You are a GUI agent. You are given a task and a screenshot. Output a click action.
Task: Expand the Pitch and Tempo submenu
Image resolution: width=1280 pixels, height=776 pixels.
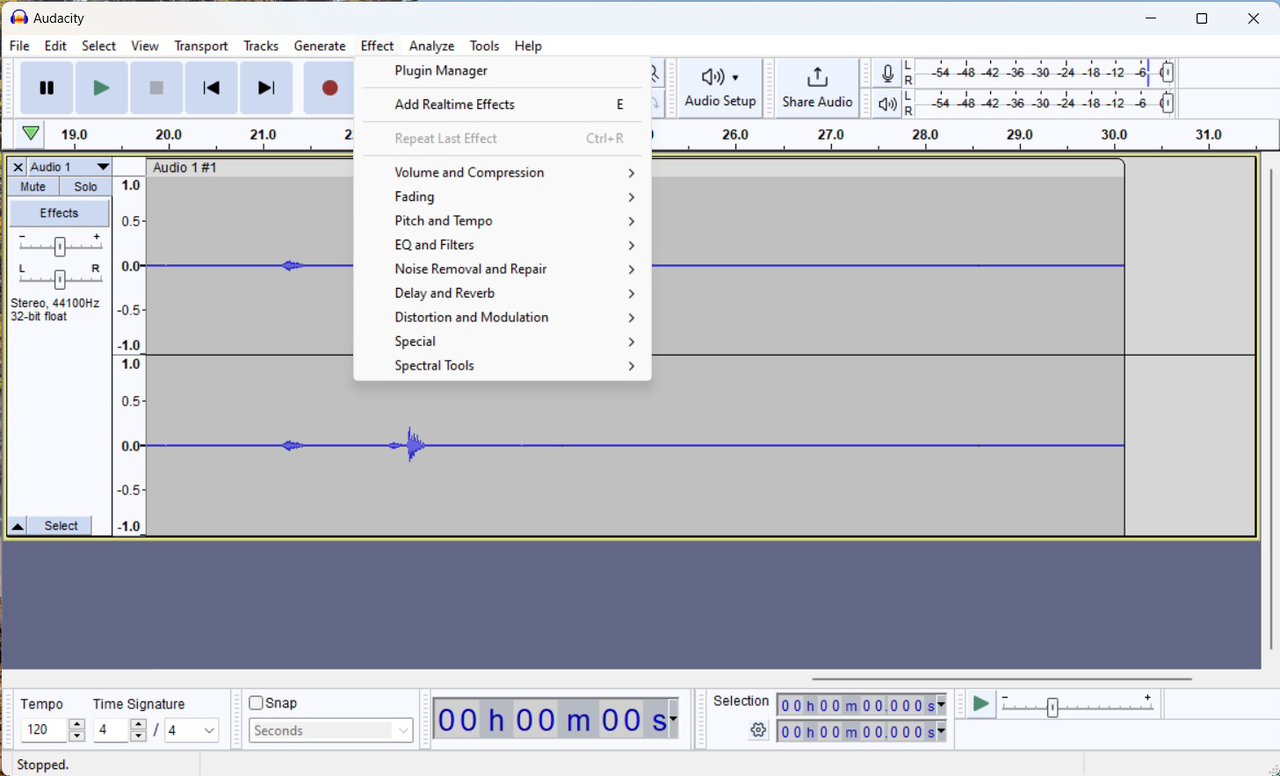tap(443, 220)
